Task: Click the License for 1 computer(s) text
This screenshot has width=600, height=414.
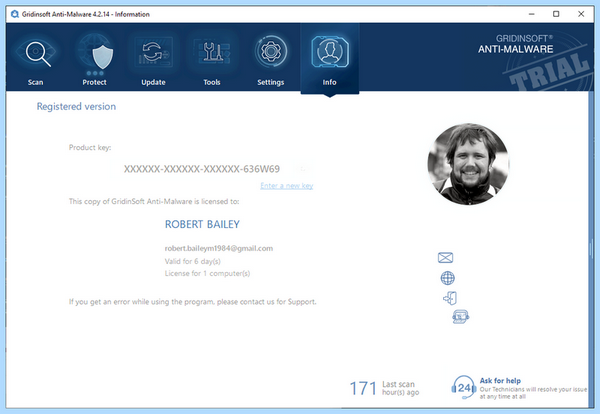Action: click(207, 273)
